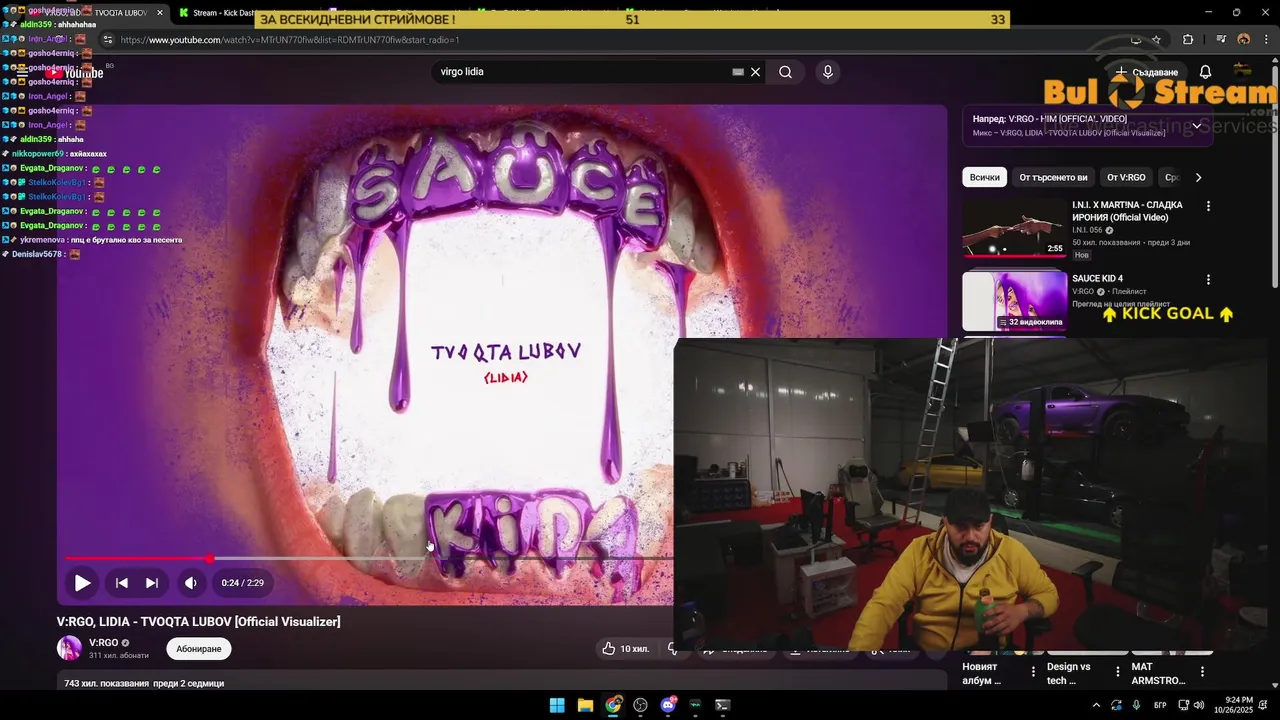Open the terminal app on the taskbar

(722, 705)
